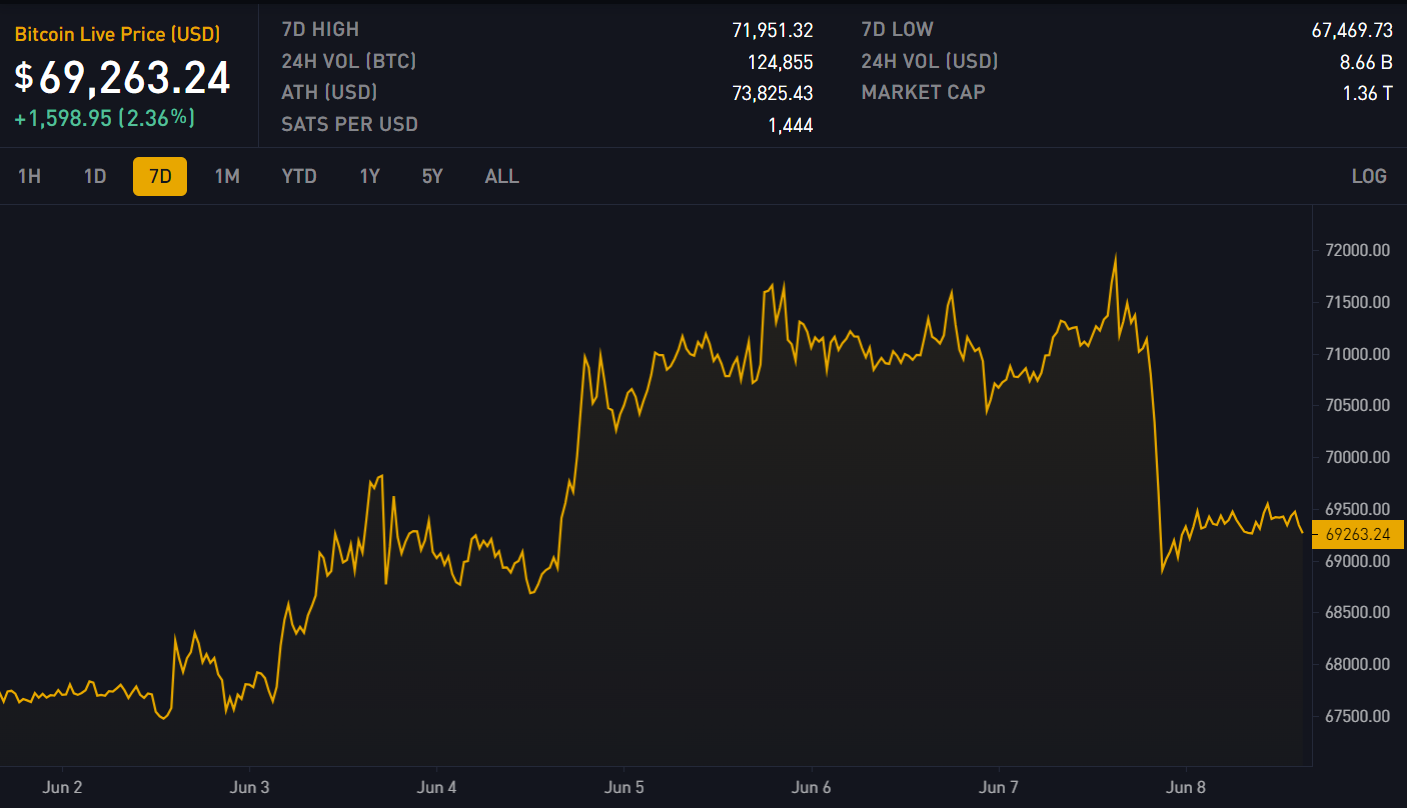
Task: Click the Bitcoin Live Price (USD) heading
Action: (x=117, y=34)
